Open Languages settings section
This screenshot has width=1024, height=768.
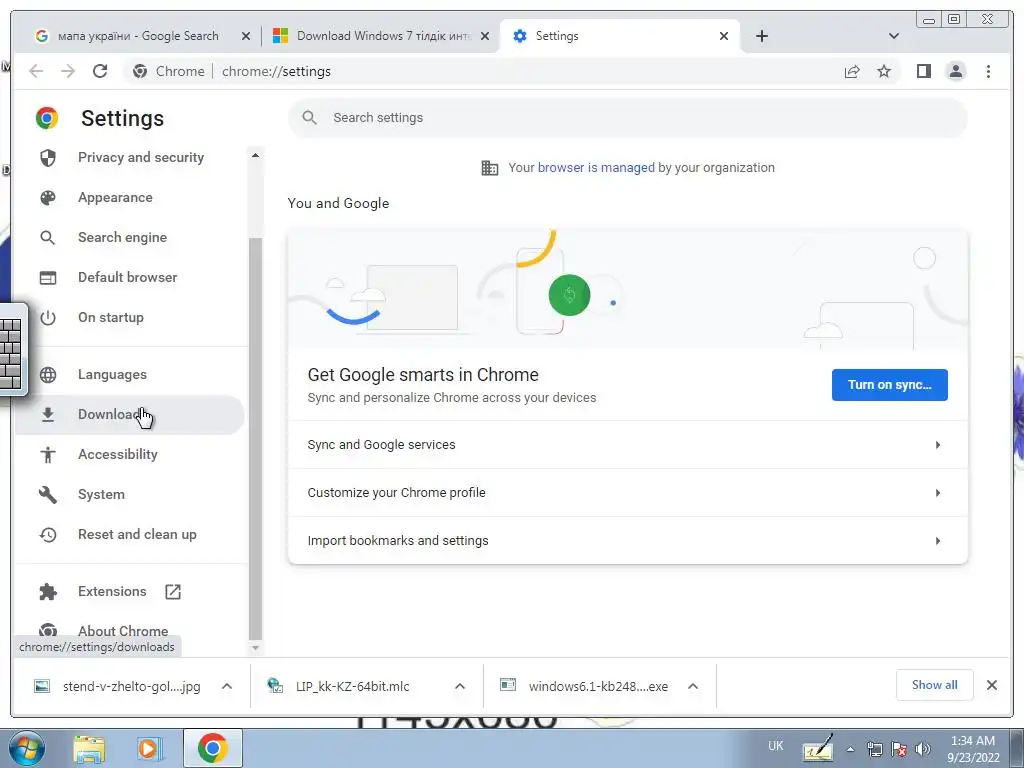pyautogui.click(x=112, y=374)
